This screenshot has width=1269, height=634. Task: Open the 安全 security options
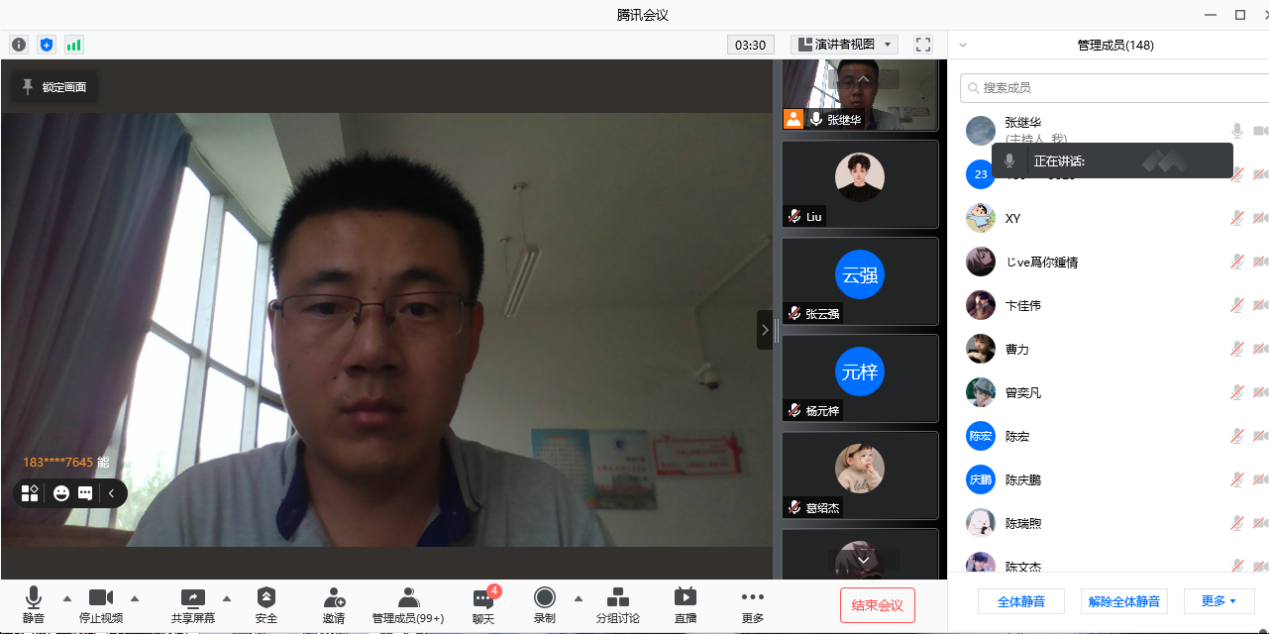[266, 605]
